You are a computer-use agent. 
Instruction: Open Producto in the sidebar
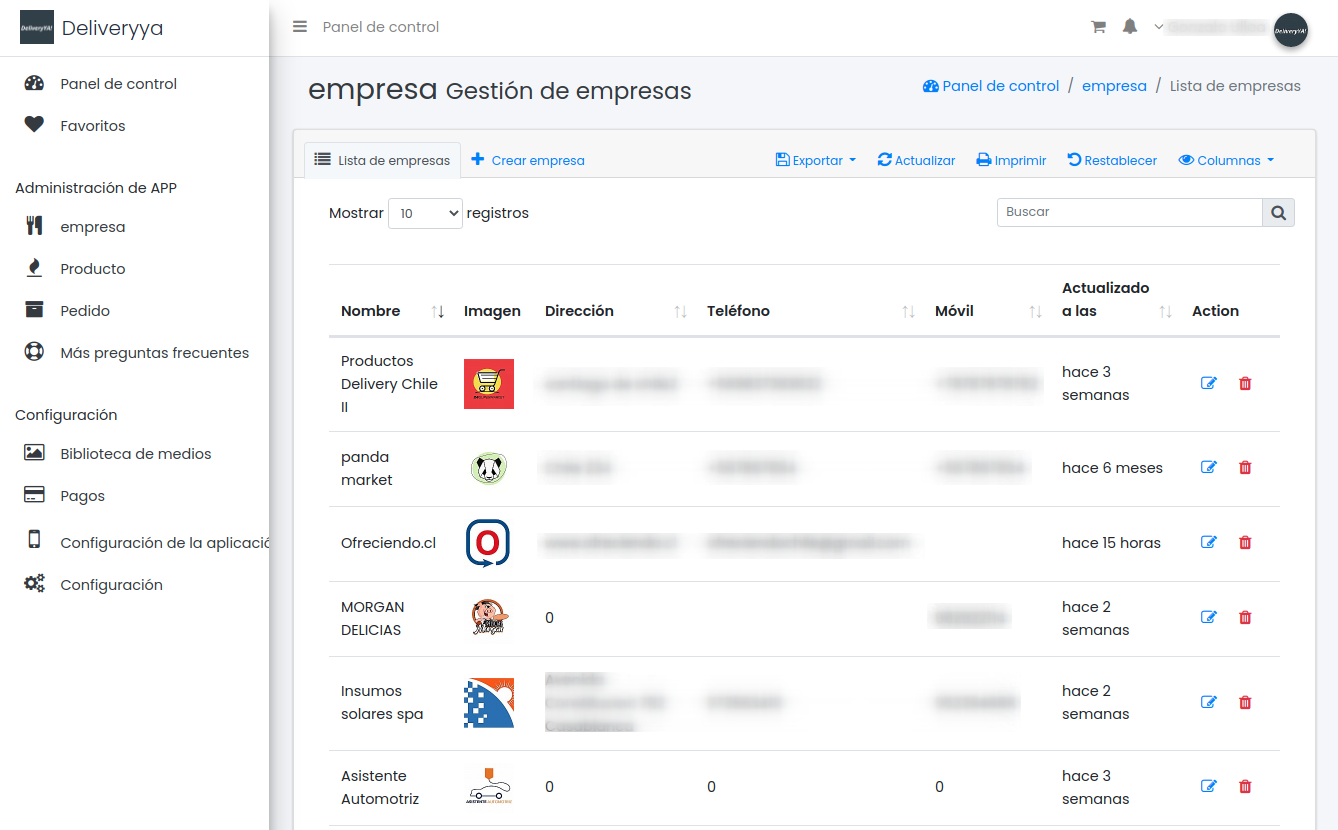tap(92, 269)
